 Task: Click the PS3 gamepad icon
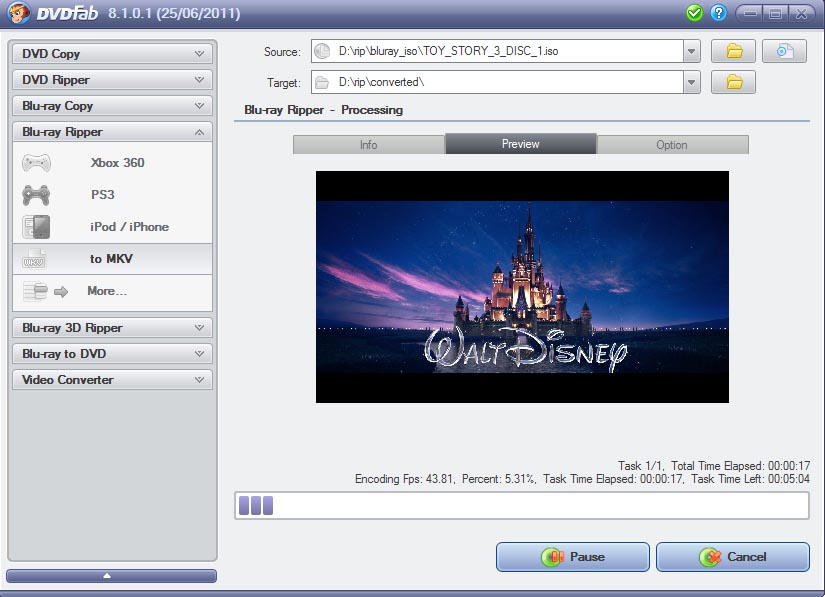pos(37,194)
